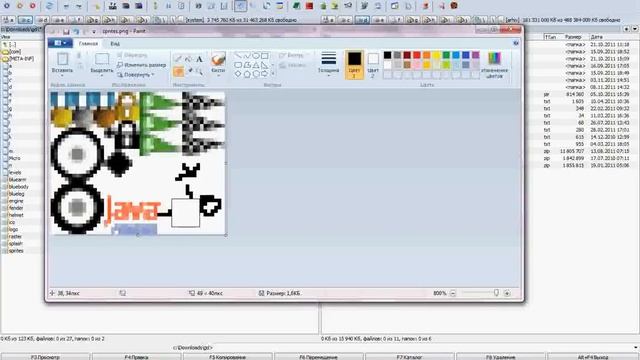The image size is (640, 360).
Task: Select drive c button in left panel
Action: pos(25,20)
